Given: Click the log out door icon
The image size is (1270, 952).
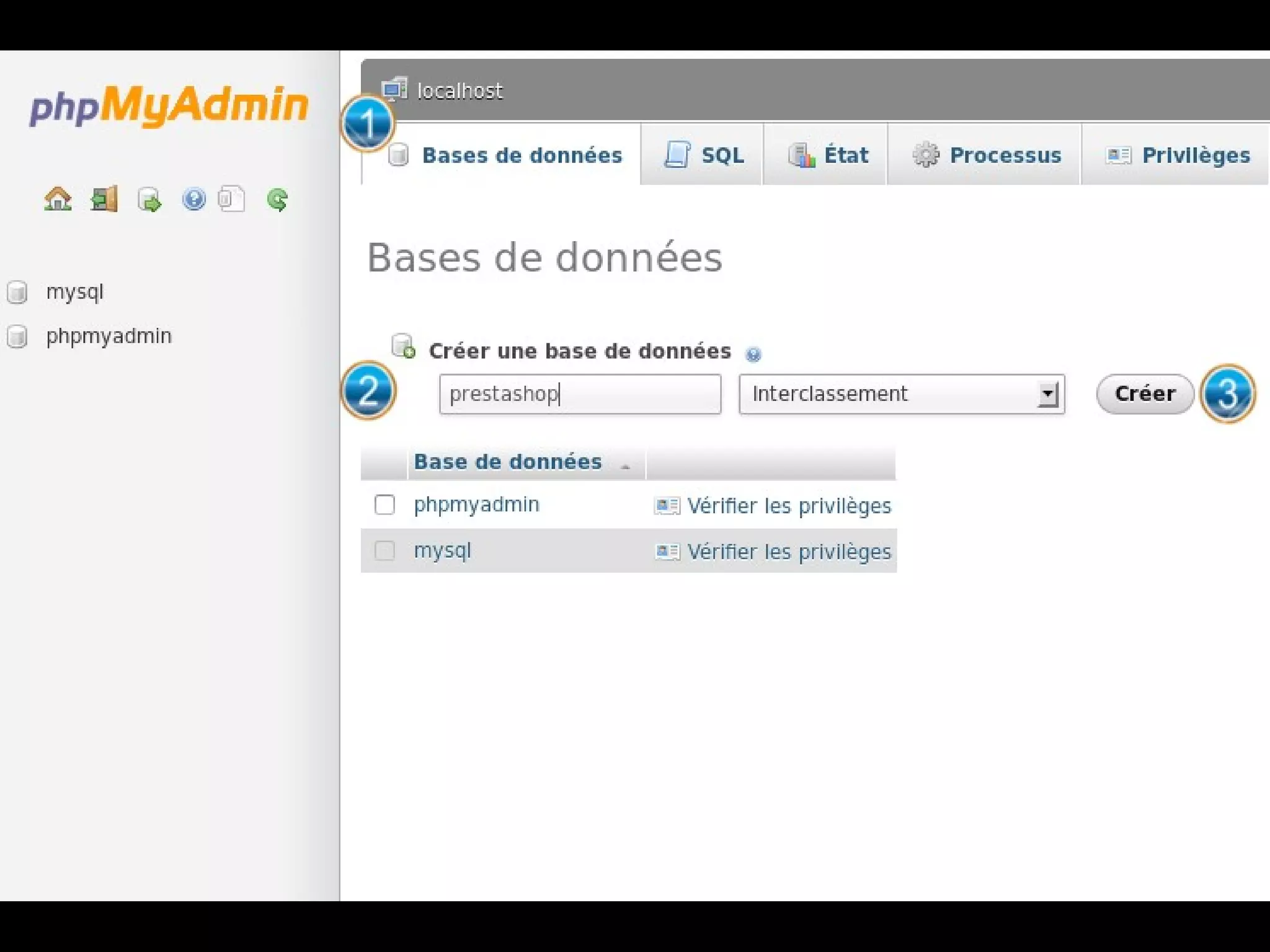Looking at the screenshot, I should [x=104, y=199].
